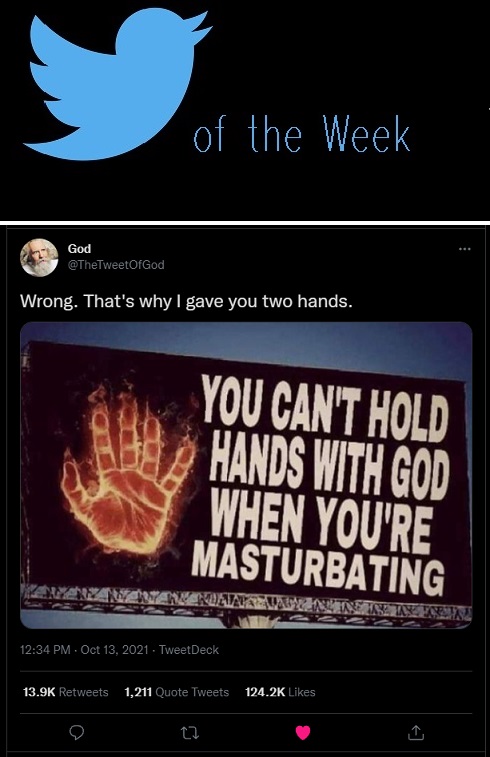This screenshot has height=757, width=490.
Task: Click the 'of the Week' header text
Action: coord(302,134)
